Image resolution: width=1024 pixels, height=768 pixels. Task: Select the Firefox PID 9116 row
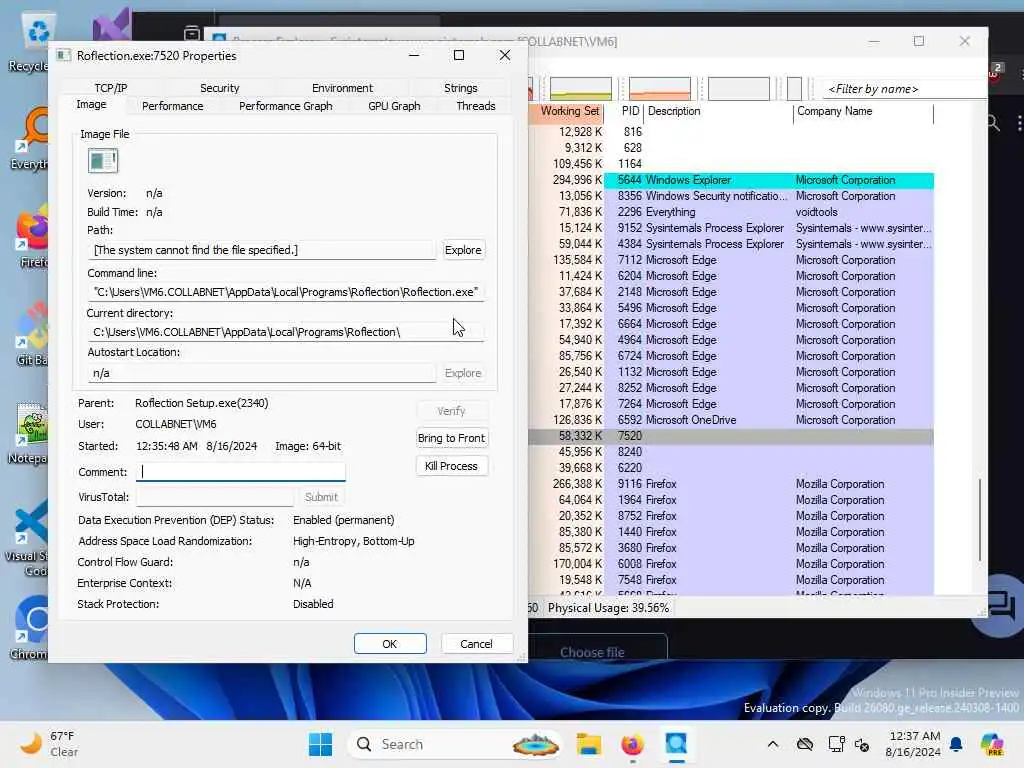click(731, 484)
